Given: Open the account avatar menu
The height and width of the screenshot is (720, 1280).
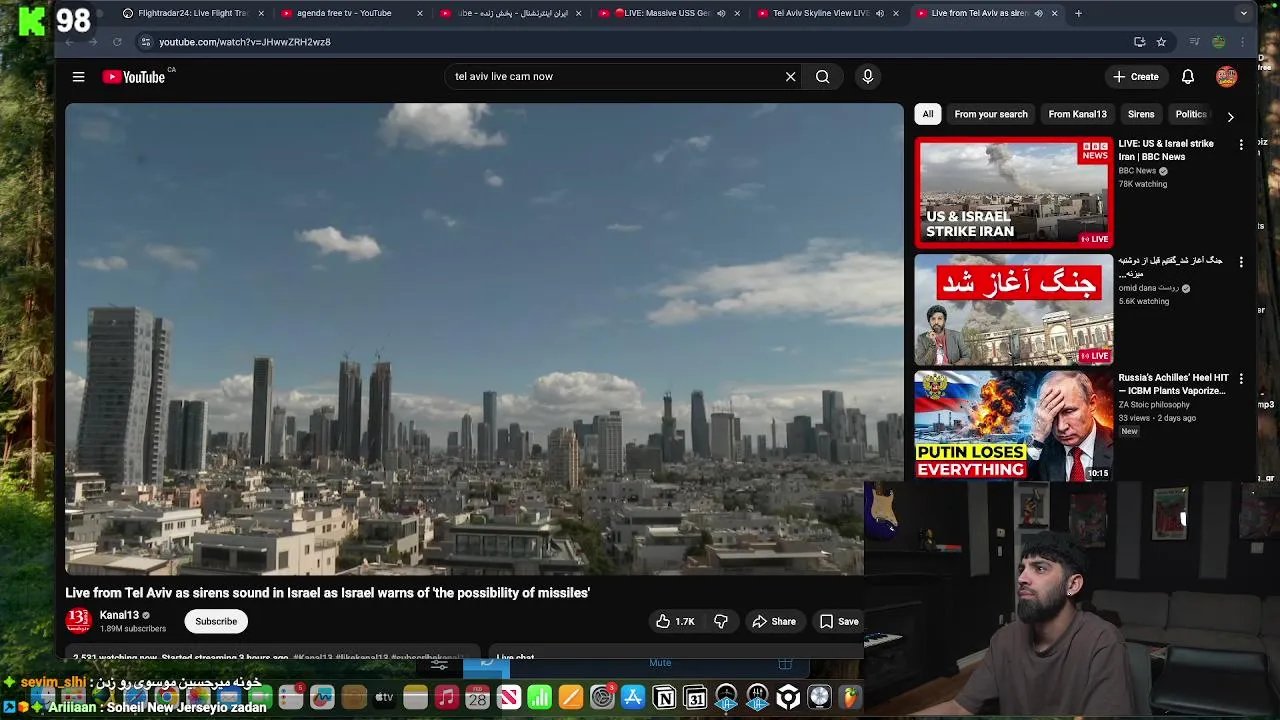Looking at the screenshot, I should point(1227,76).
